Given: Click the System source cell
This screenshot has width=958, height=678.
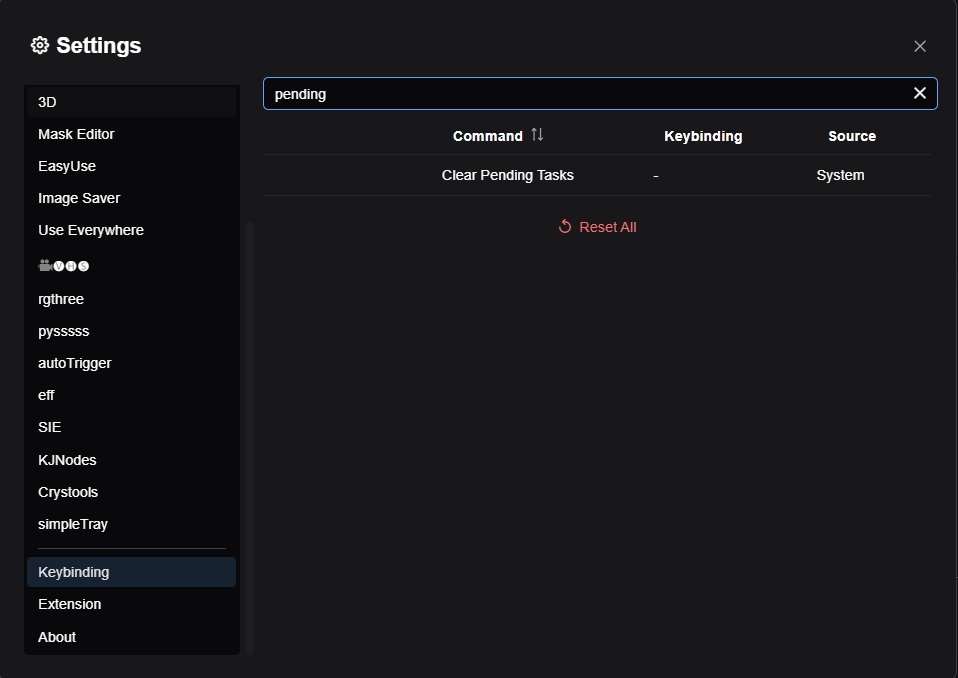Looking at the screenshot, I should [840, 175].
